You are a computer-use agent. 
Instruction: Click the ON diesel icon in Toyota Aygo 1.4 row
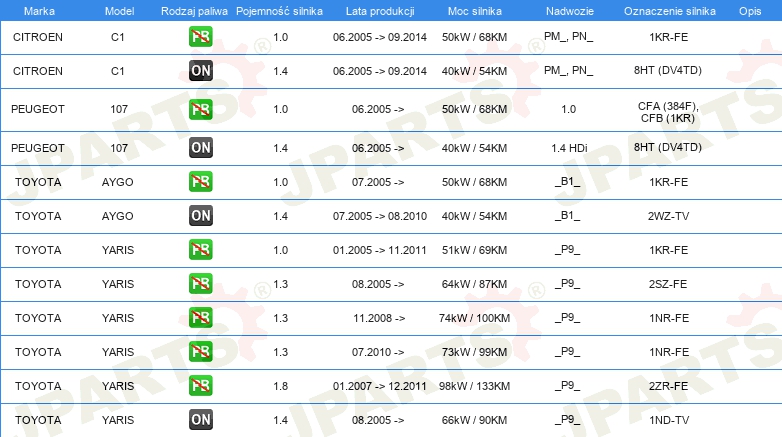click(x=200, y=216)
